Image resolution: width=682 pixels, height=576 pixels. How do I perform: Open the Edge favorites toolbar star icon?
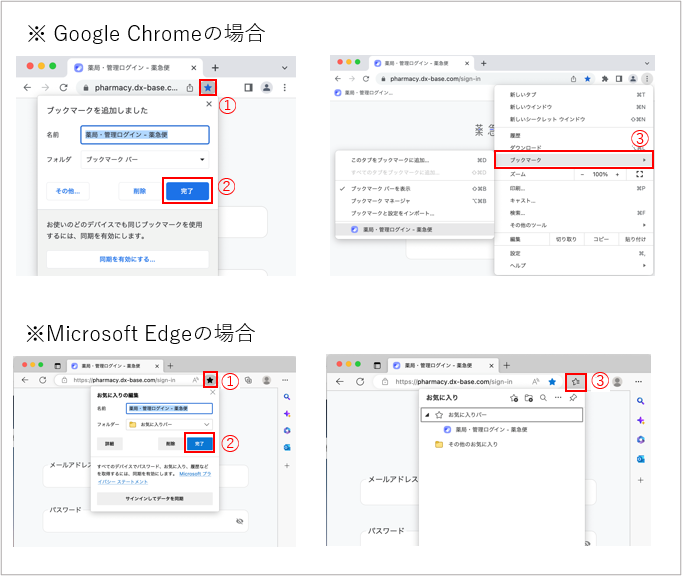click(x=575, y=381)
